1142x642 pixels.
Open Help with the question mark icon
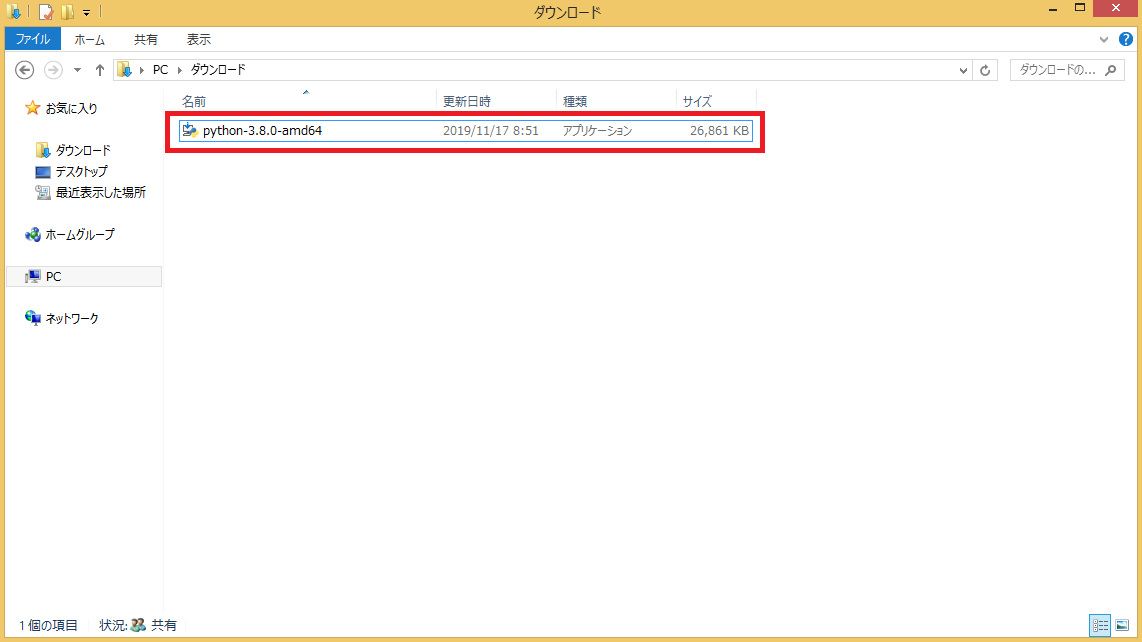point(1126,39)
